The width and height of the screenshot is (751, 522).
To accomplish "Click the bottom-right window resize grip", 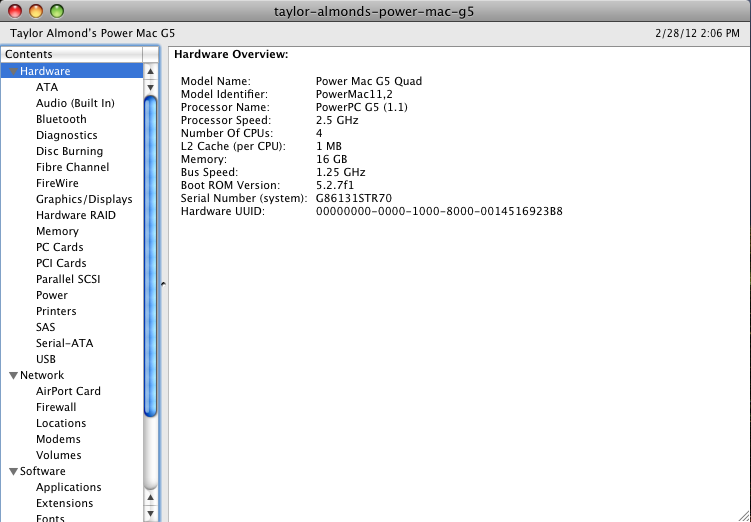I will pyautogui.click(x=744, y=515).
